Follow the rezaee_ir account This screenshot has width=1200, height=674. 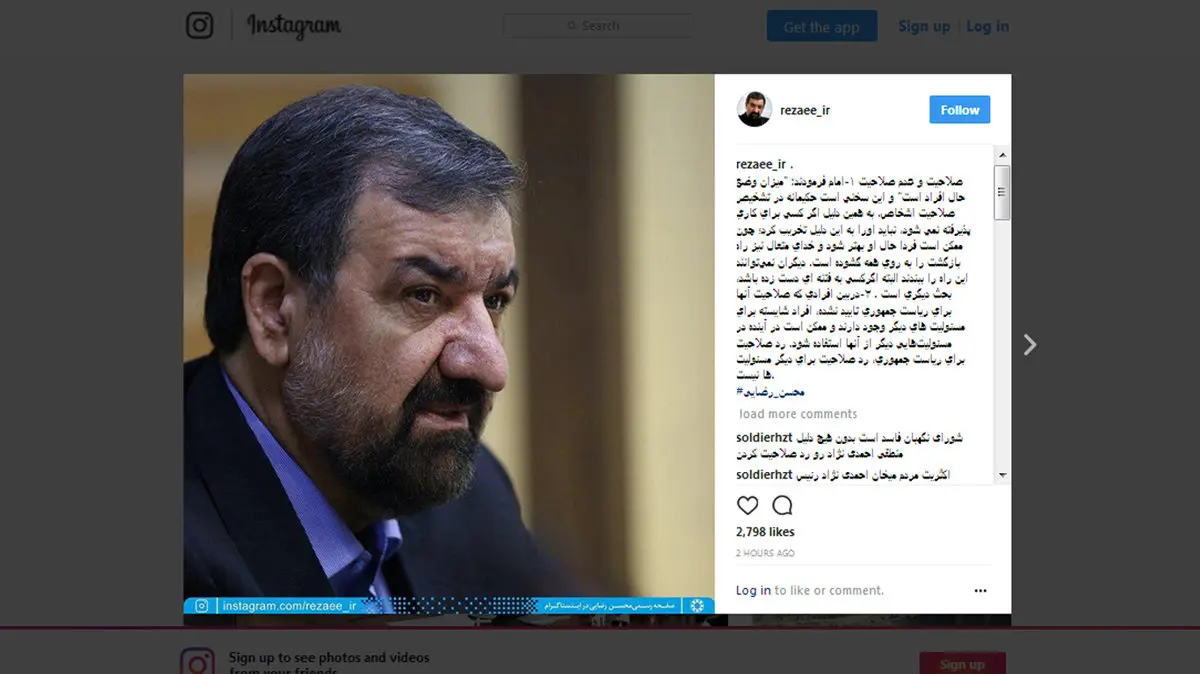click(x=960, y=110)
